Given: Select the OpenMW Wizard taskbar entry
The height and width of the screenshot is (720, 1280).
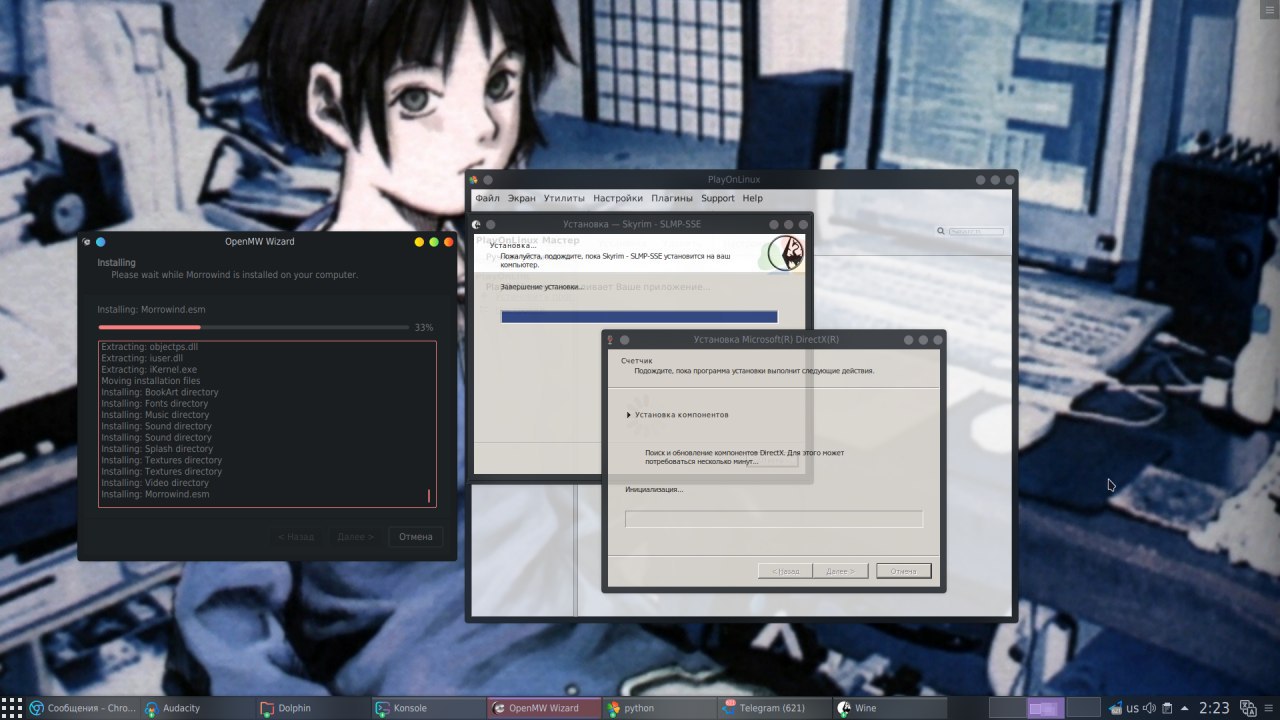Looking at the screenshot, I should coord(544,708).
